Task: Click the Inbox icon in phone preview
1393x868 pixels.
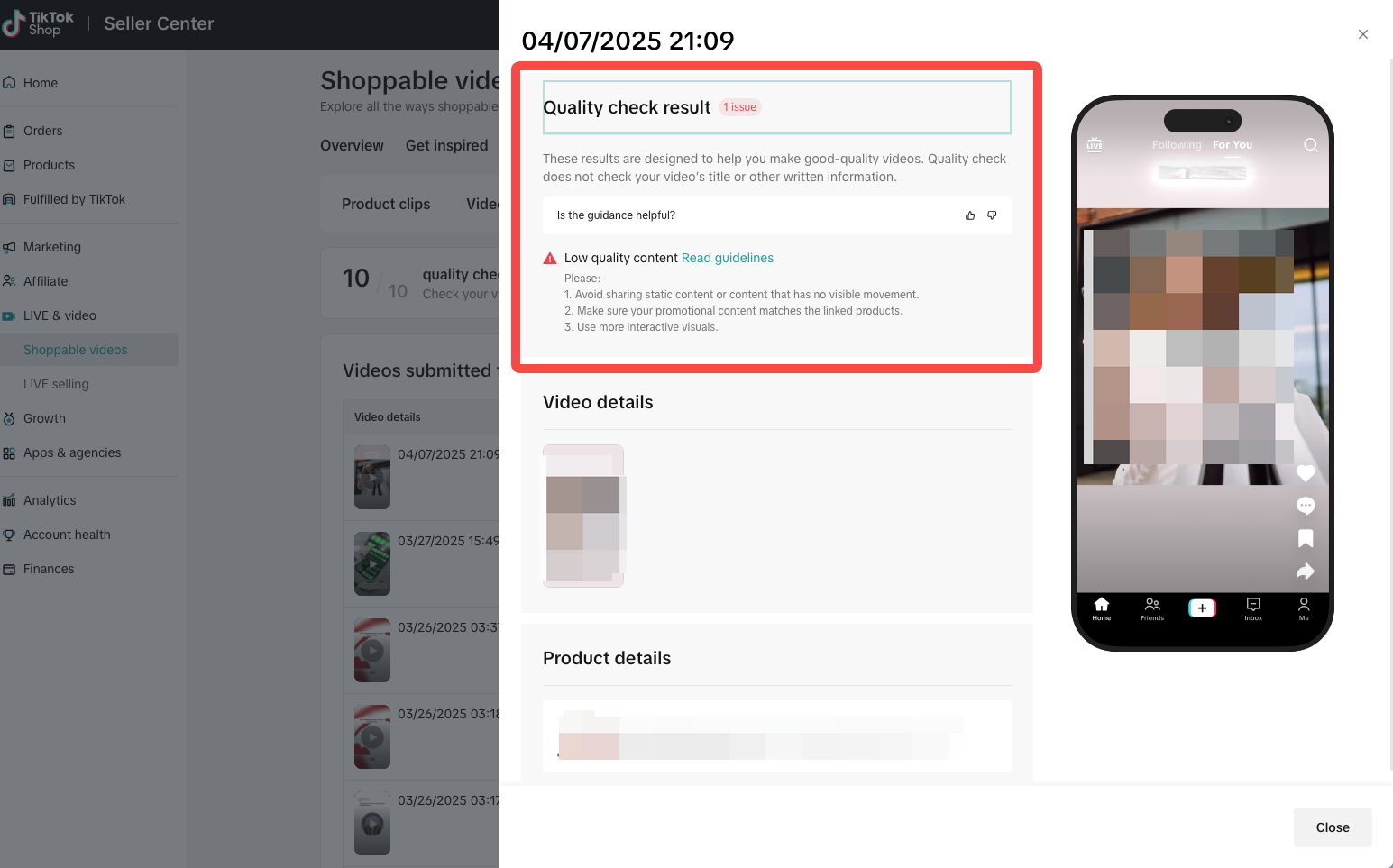Action: [x=1253, y=608]
